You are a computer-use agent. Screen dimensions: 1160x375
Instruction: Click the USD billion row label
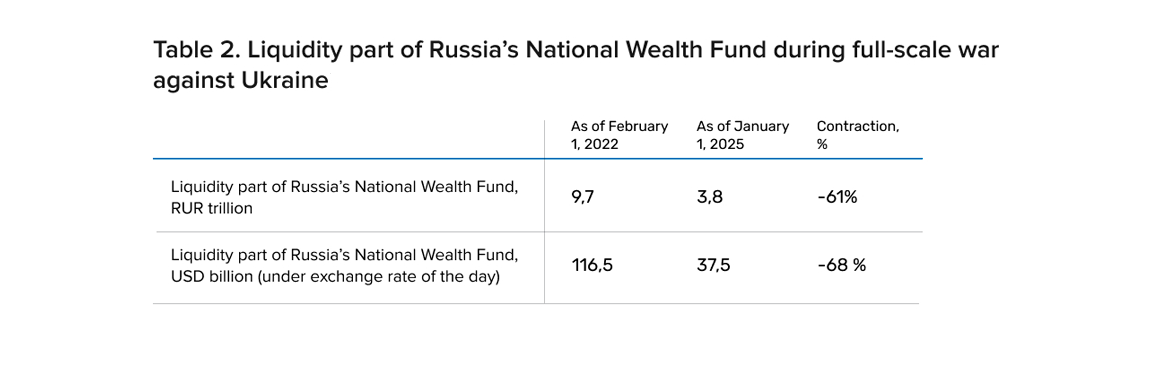(x=345, y=267)
